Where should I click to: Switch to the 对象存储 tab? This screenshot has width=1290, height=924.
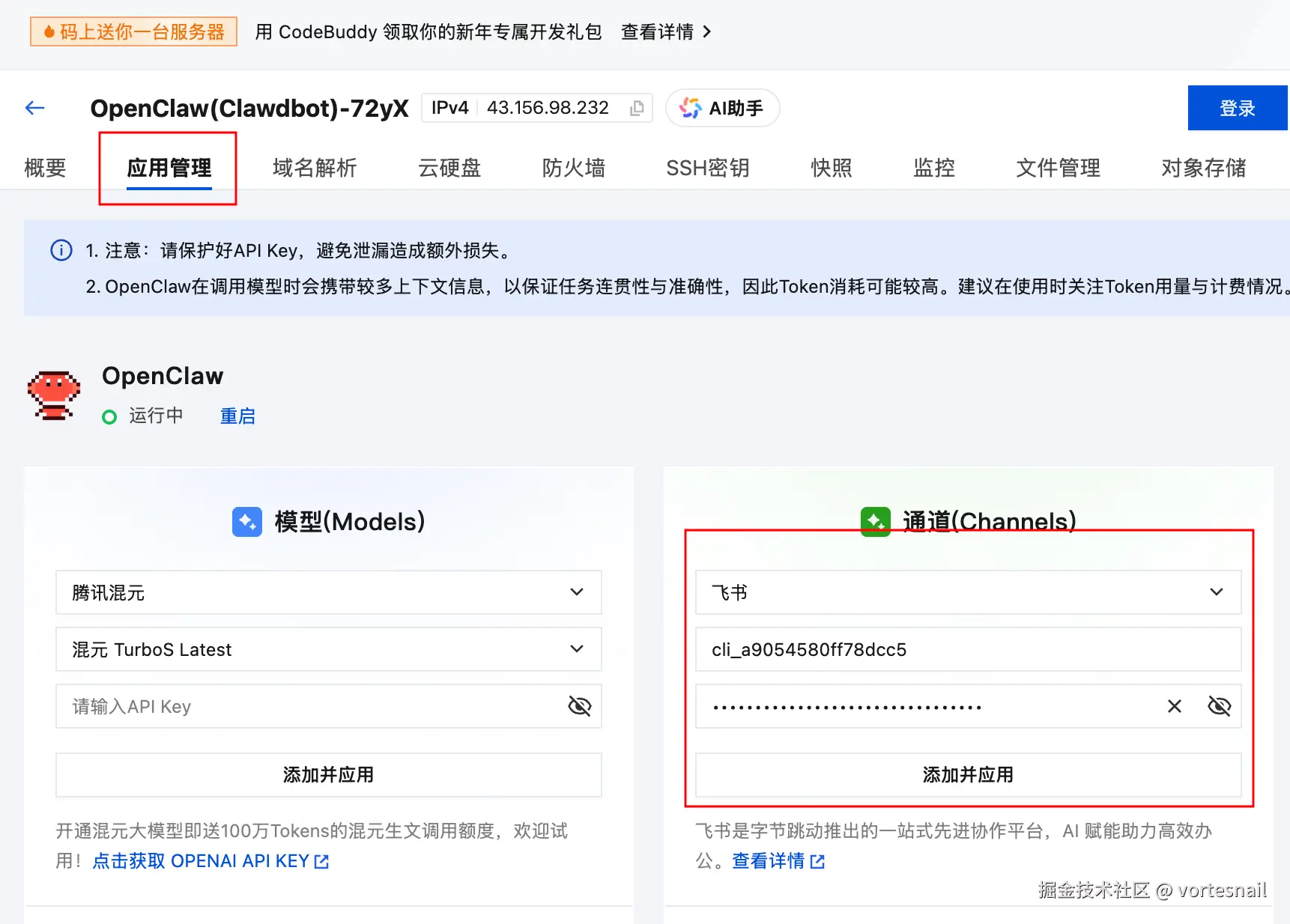coord(1203,168)
